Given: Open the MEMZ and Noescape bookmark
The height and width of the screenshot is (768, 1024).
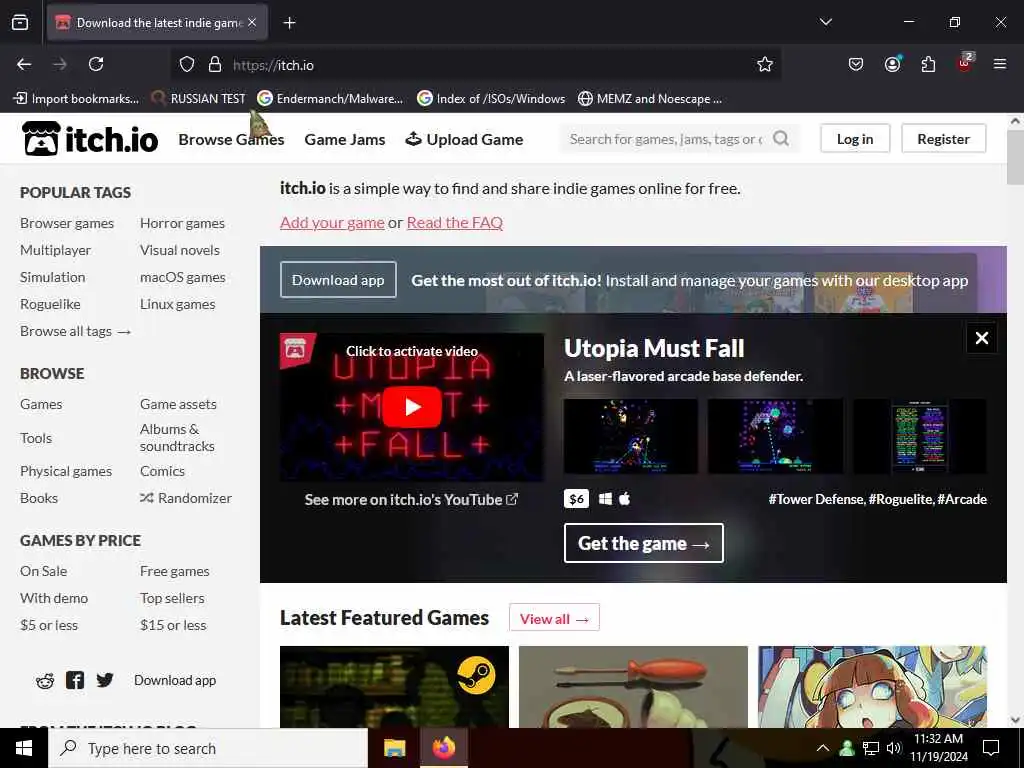Looking at the screenshot, I should point(650,99).
